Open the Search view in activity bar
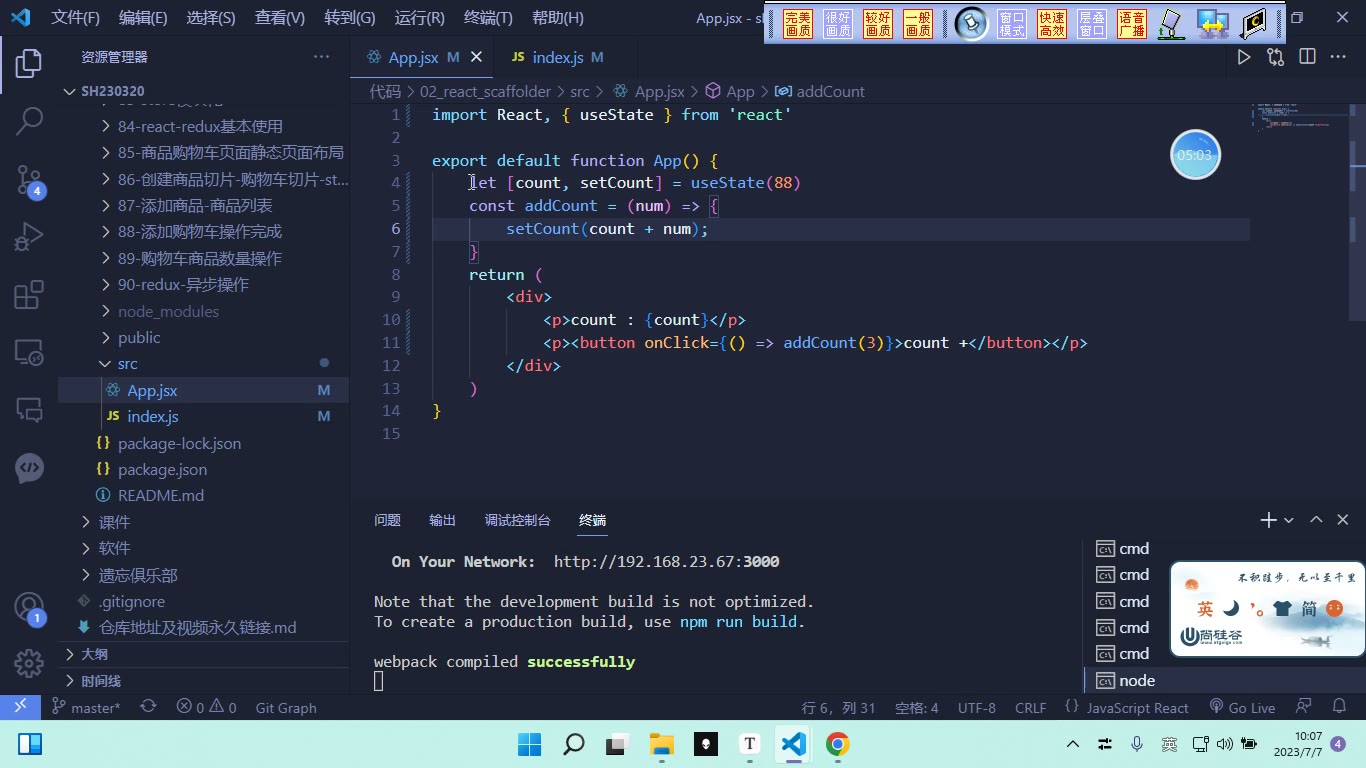 29,122
